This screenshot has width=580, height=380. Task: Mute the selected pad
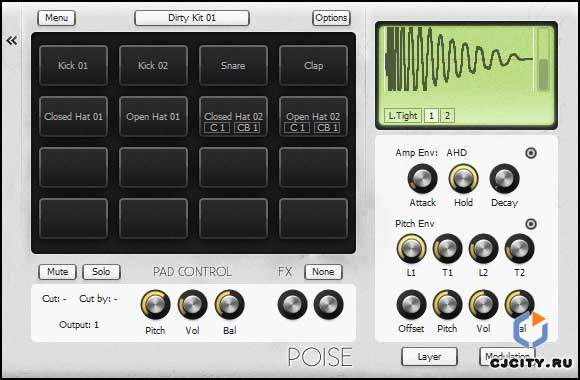pyautogui.click(x=57, y=272)
